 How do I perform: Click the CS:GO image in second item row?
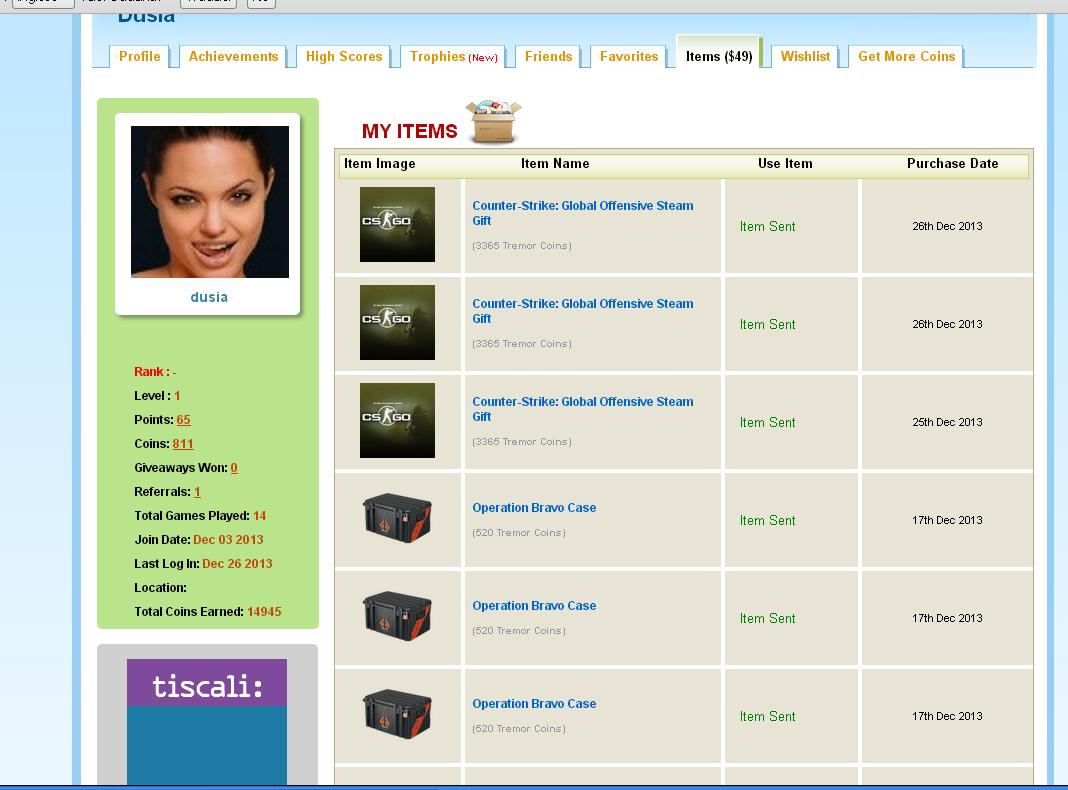(x=397, y=322)
